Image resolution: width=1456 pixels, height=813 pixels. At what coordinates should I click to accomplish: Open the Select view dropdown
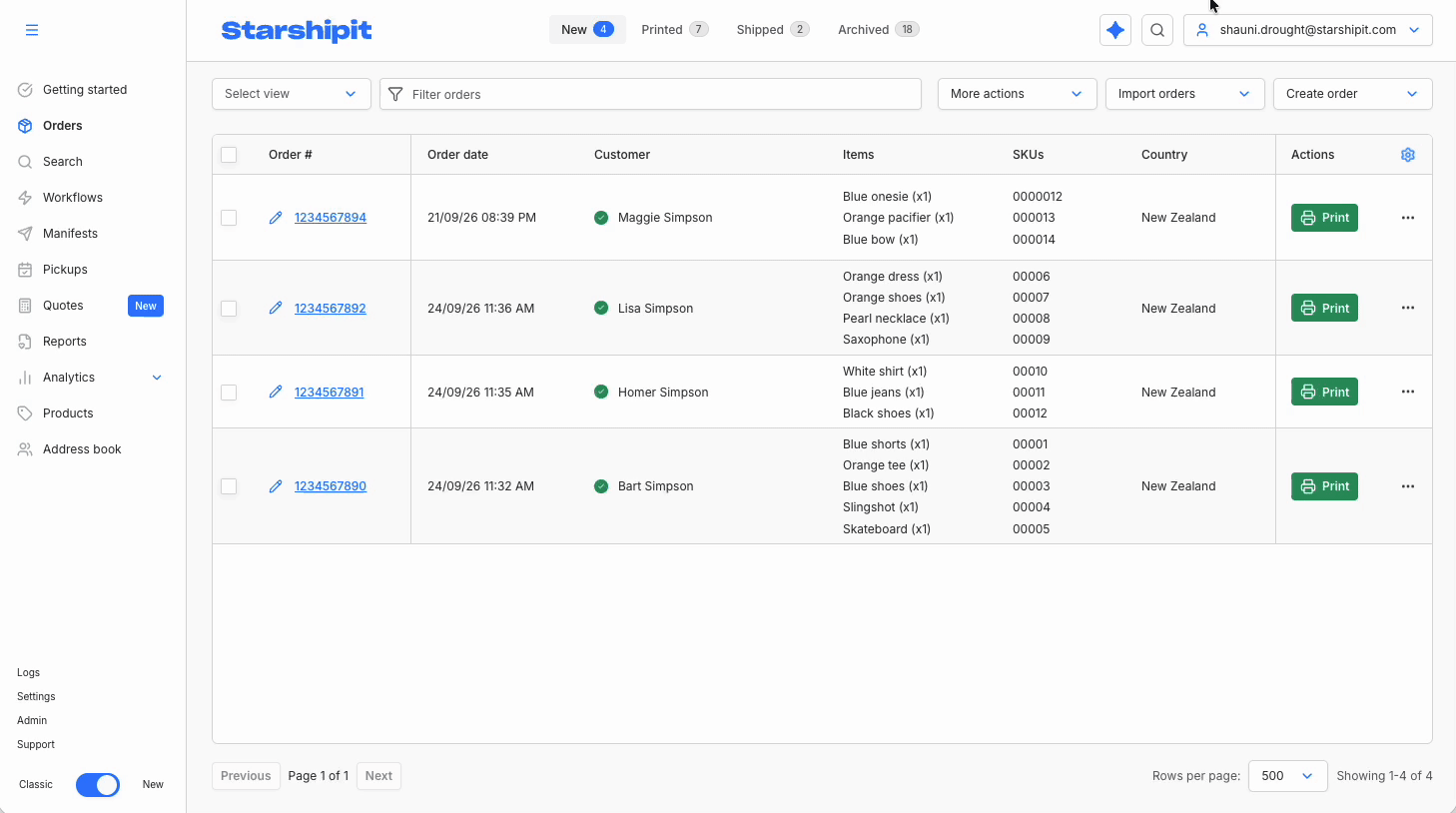click(x=292, y=94)
